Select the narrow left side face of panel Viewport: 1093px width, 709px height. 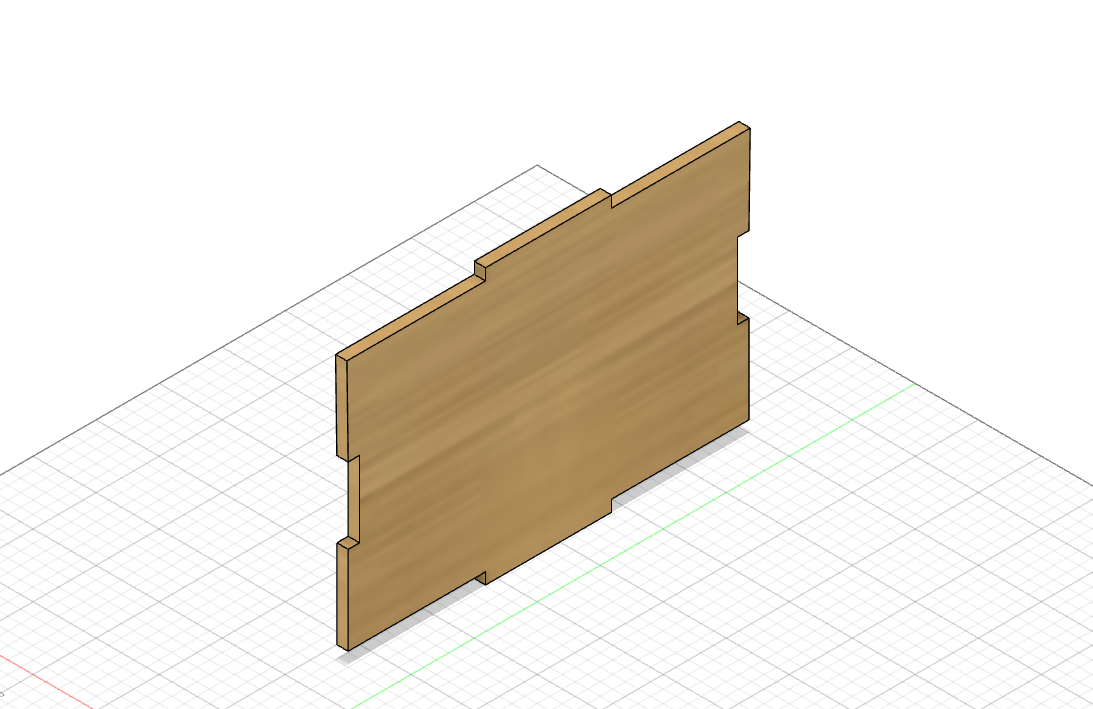tap(342, 406)
